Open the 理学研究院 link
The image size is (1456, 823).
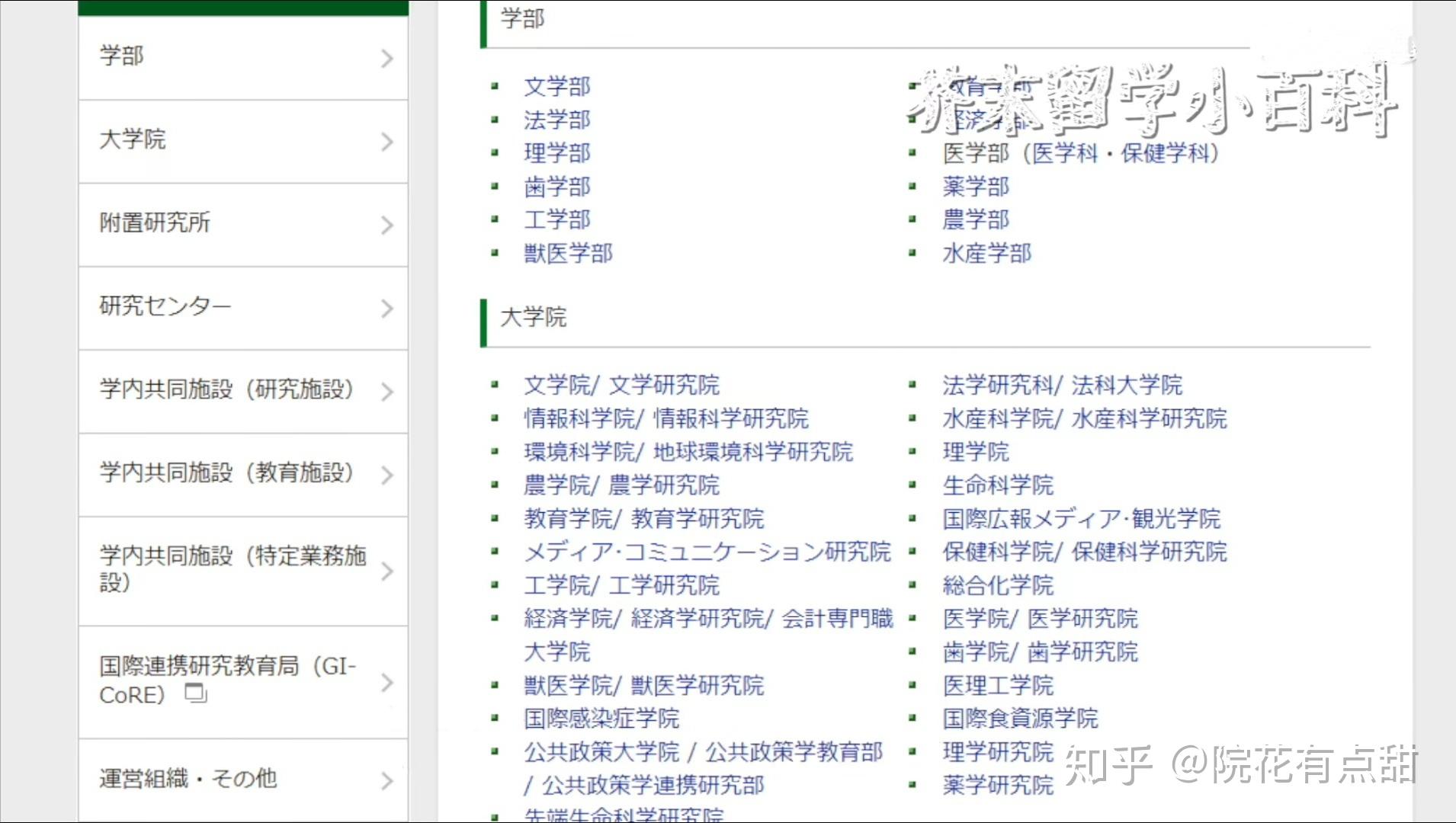[x=998, y=752]
